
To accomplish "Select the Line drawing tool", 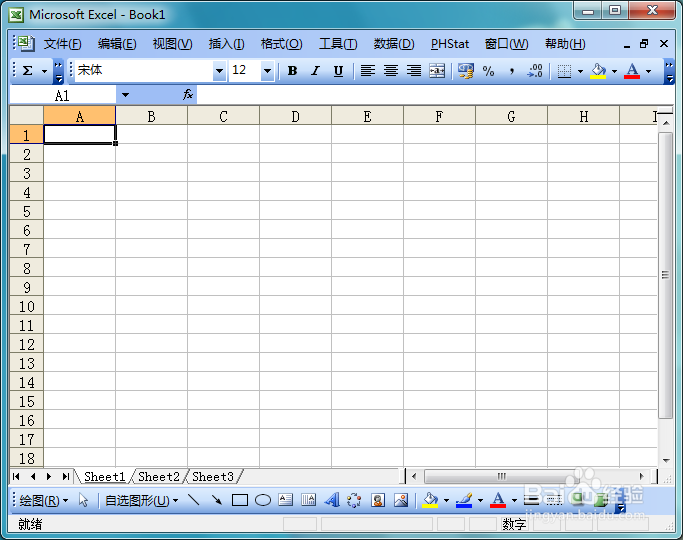I will (x=193, y=500).
